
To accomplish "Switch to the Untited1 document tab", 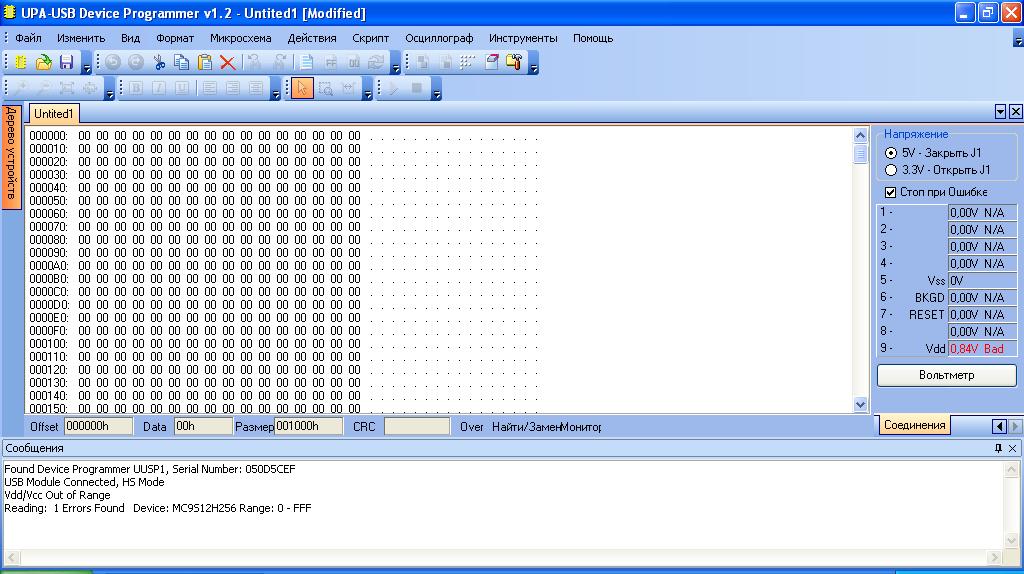I will 54,114.
